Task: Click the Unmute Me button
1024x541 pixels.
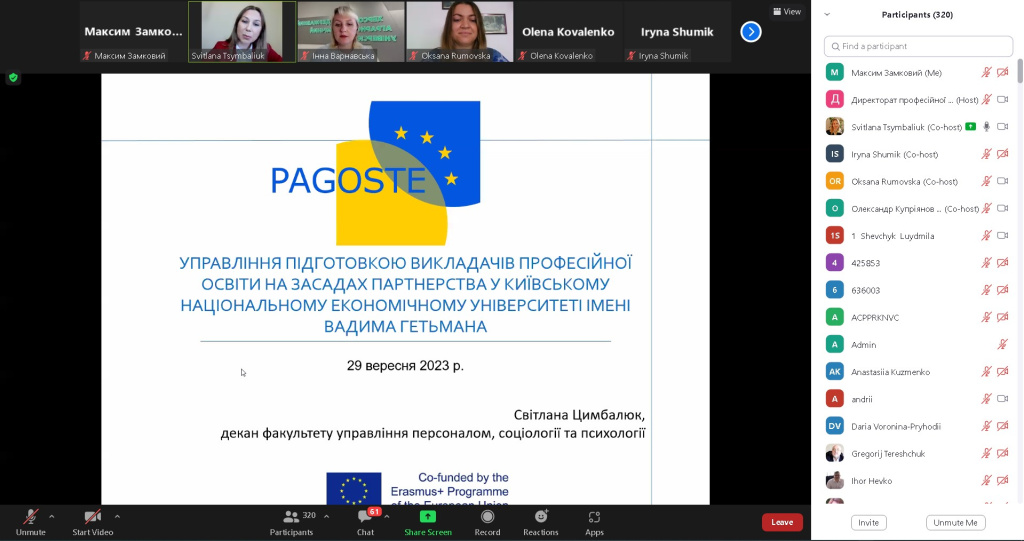Action: click(x=955, y=523)
